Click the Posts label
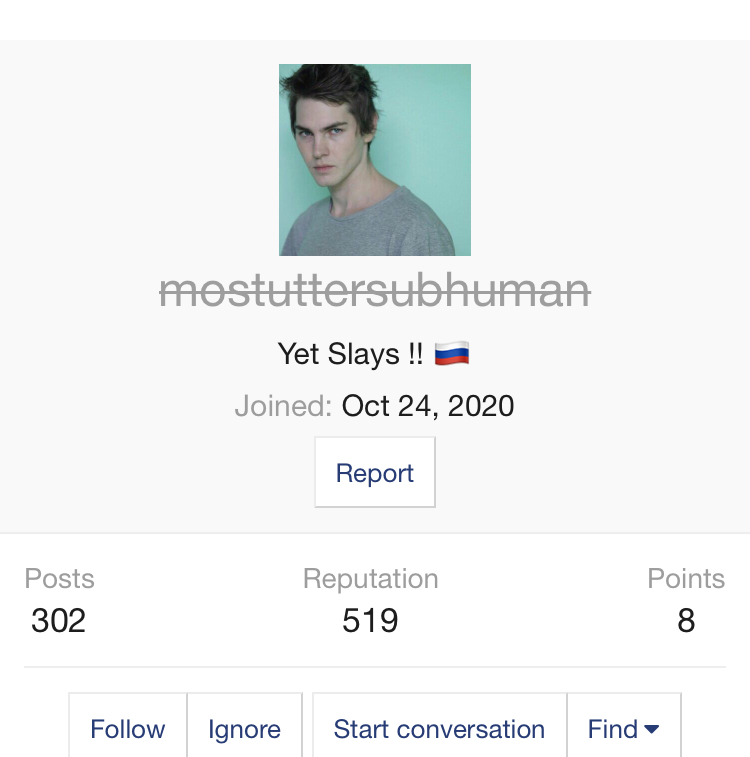750x757 pixels. coord(59,578)
